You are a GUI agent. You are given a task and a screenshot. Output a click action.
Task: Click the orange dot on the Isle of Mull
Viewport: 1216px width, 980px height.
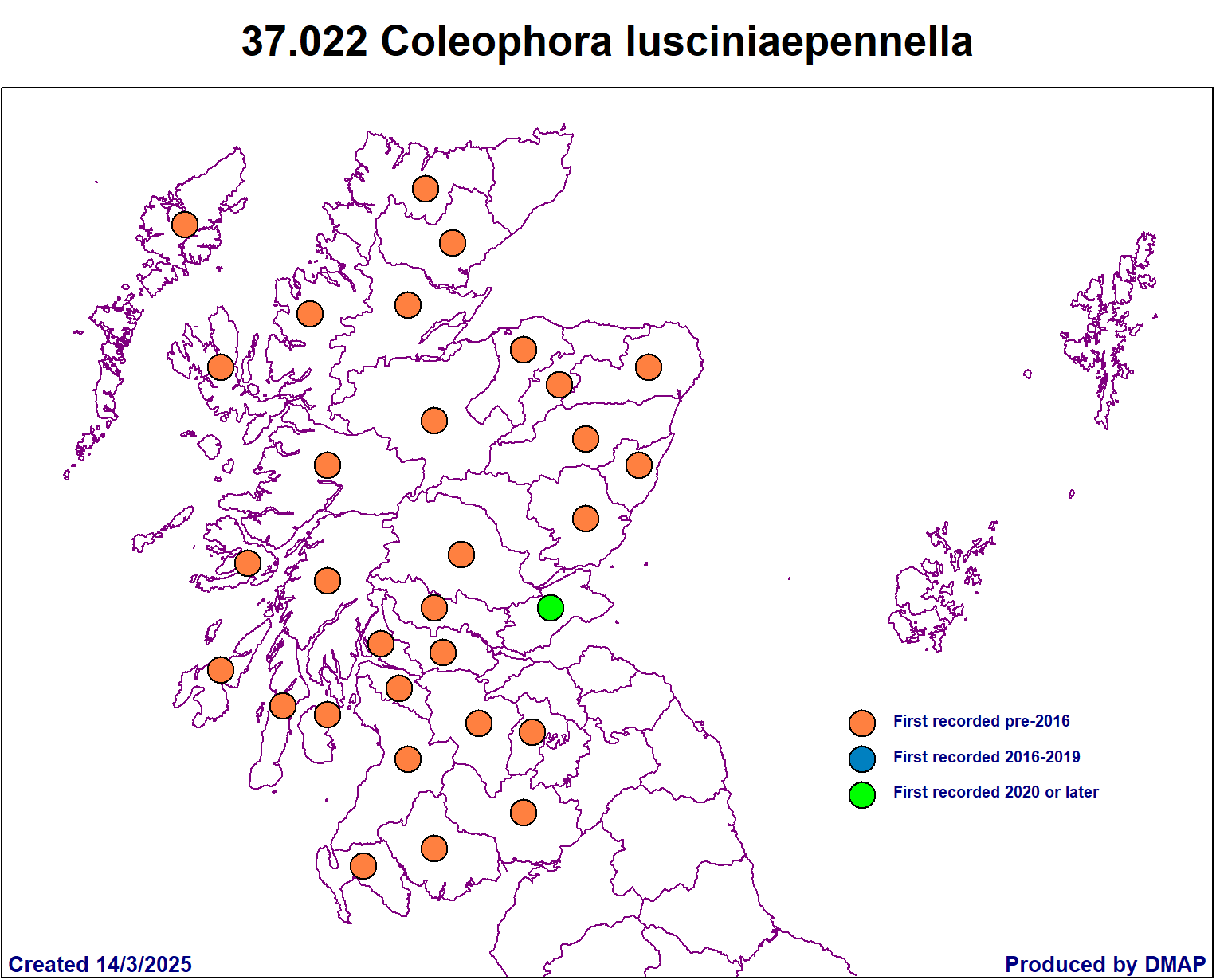point(248,563)
